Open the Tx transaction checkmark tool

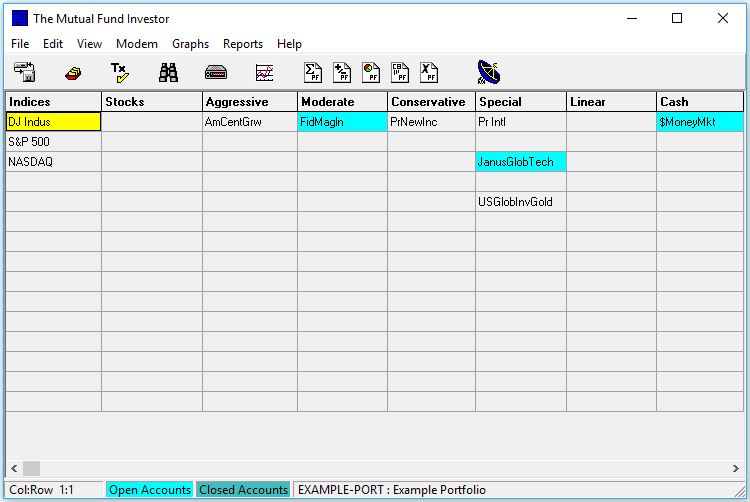(x=120, y=73)
